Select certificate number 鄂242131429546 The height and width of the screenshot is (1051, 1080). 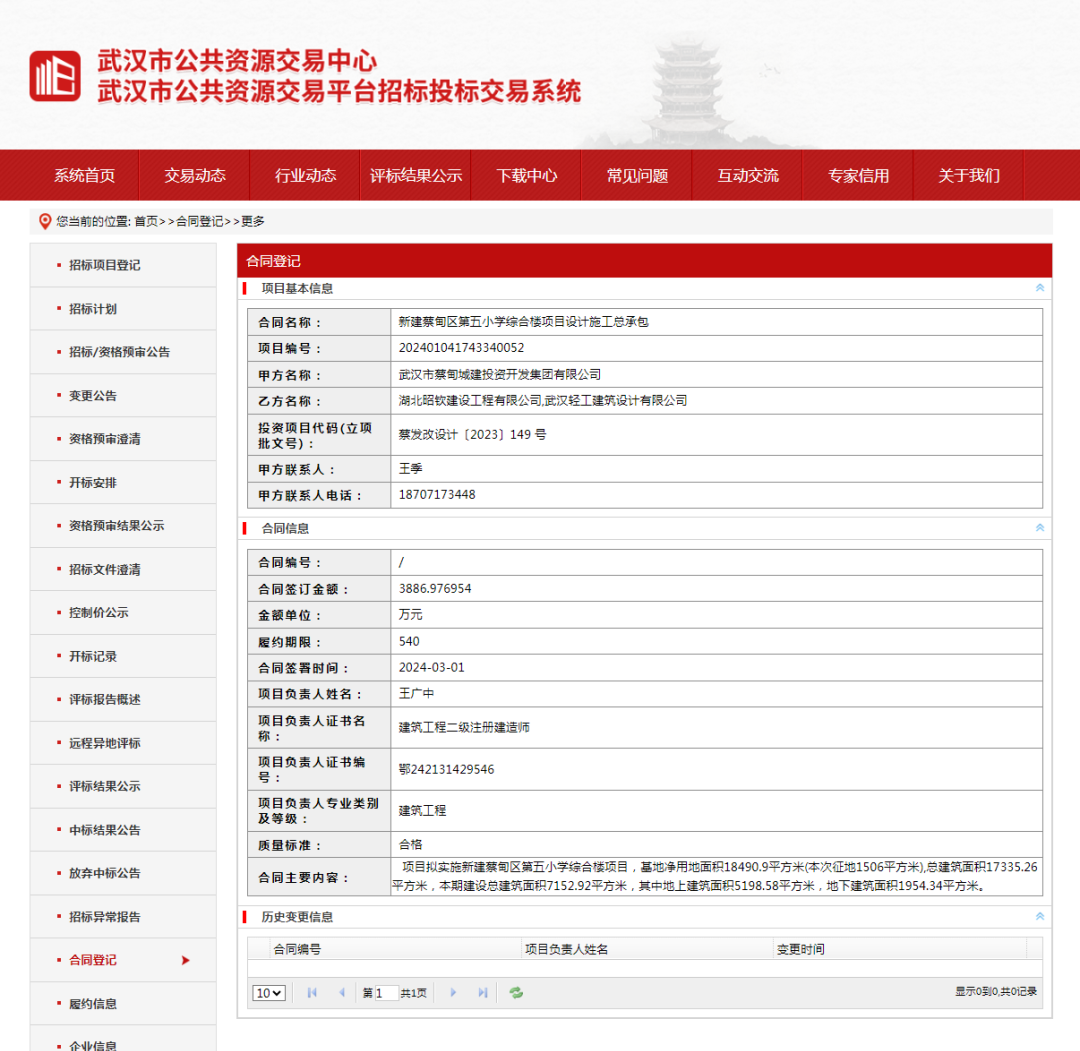(446, 769)
